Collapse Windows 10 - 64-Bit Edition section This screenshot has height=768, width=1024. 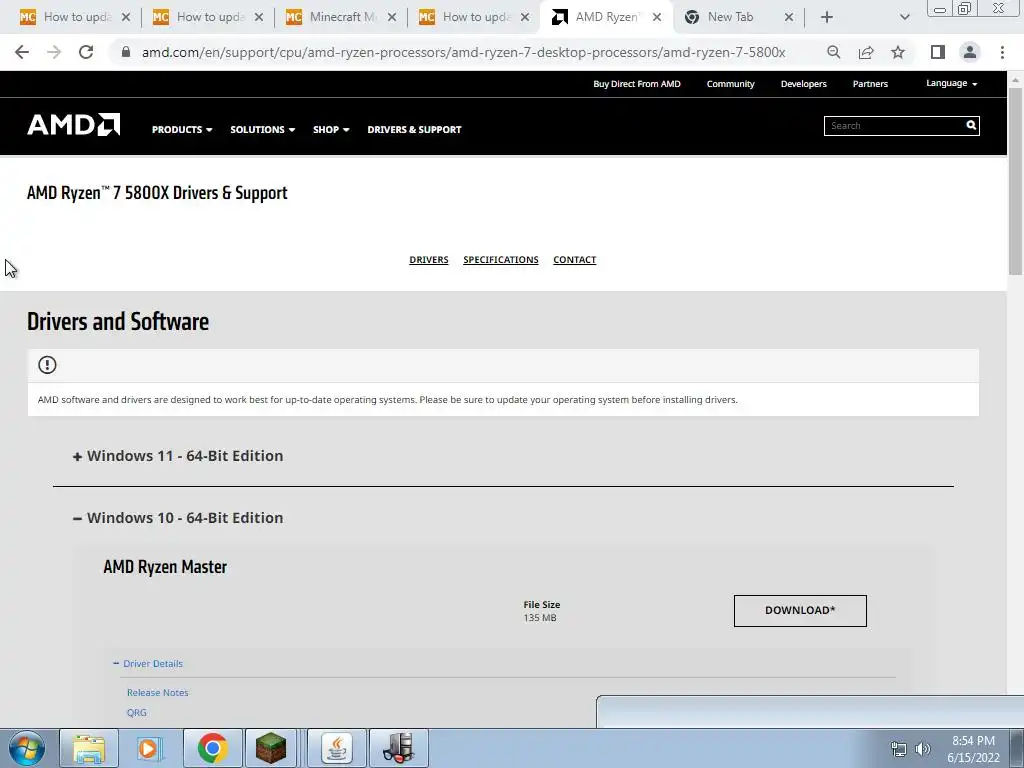coord(178,518)
